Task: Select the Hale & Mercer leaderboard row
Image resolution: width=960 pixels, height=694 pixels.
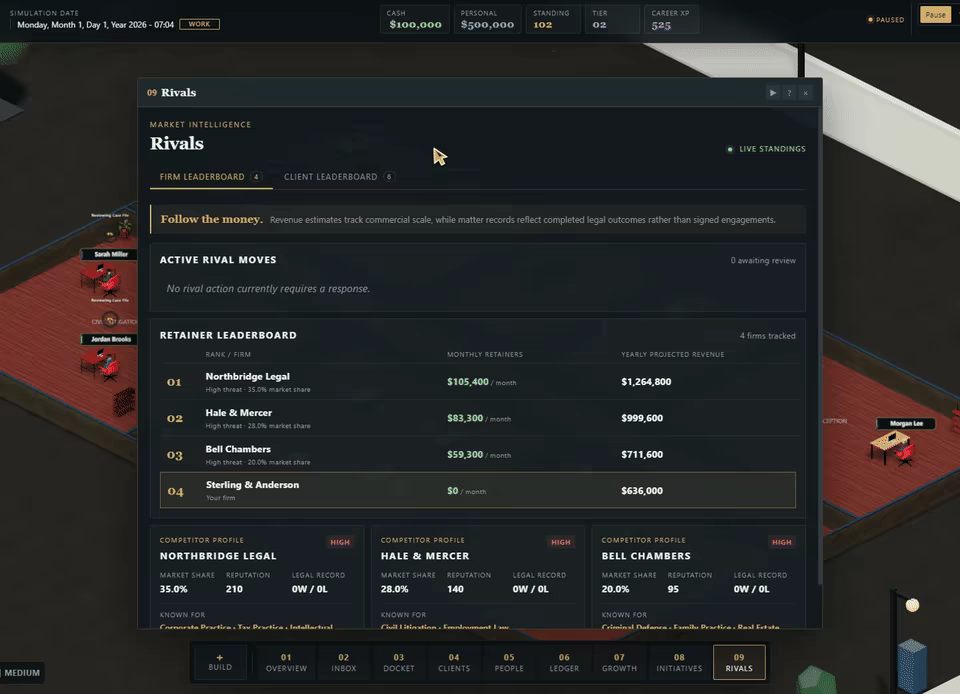Action: pos(478,418)
